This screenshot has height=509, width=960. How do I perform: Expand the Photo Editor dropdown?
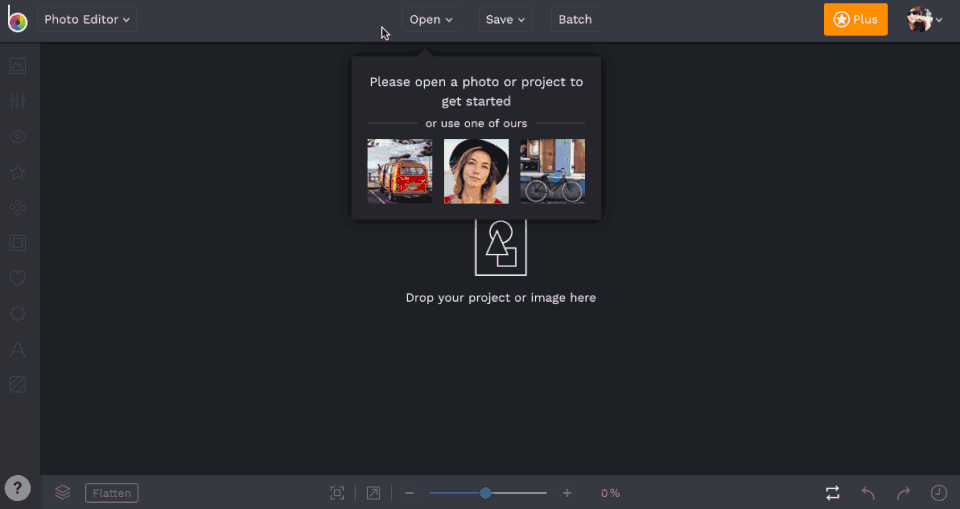(x=87, y=20)
